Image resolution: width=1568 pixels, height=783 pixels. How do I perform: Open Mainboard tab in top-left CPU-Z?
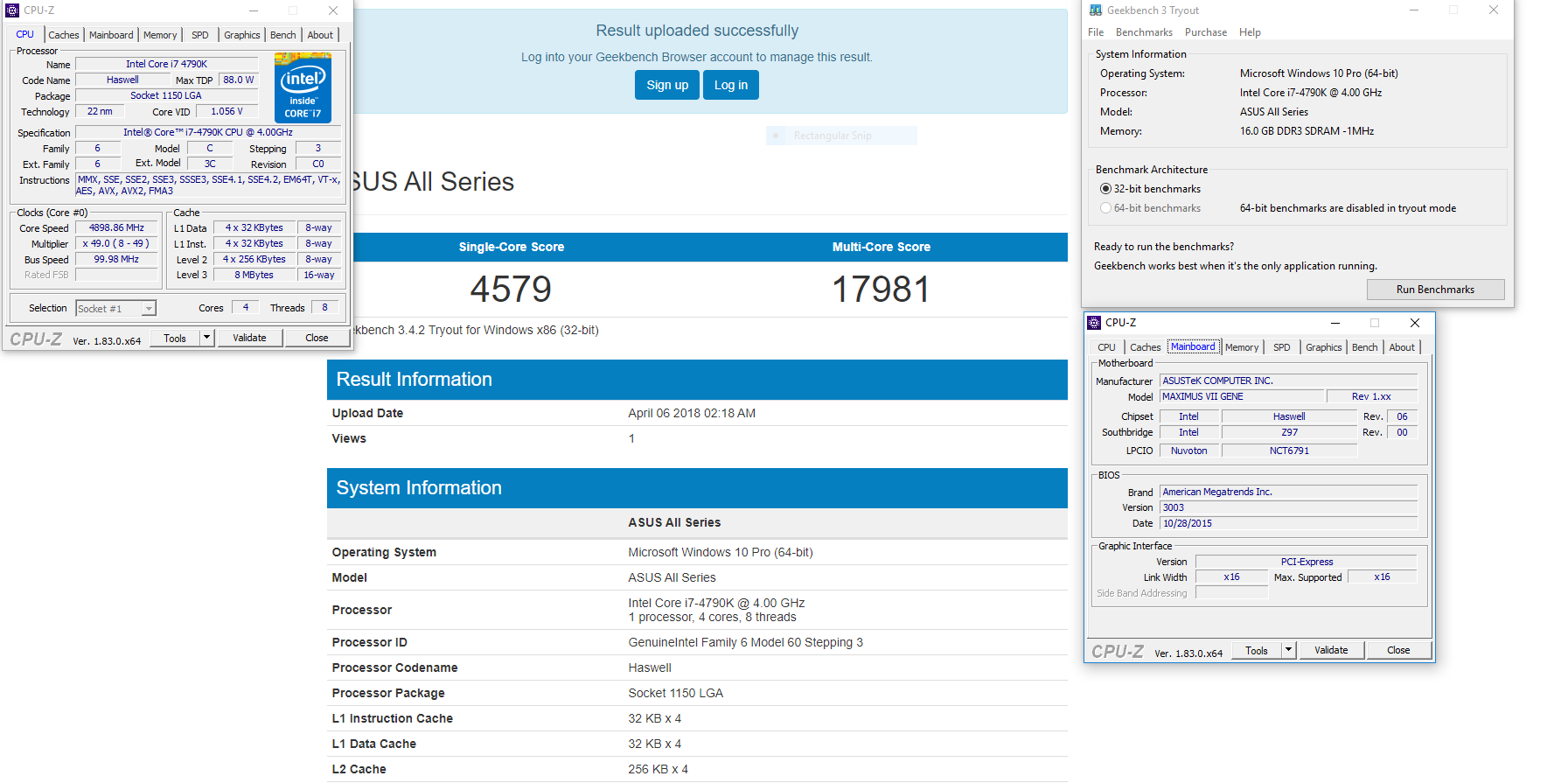[x=112, y=35]
